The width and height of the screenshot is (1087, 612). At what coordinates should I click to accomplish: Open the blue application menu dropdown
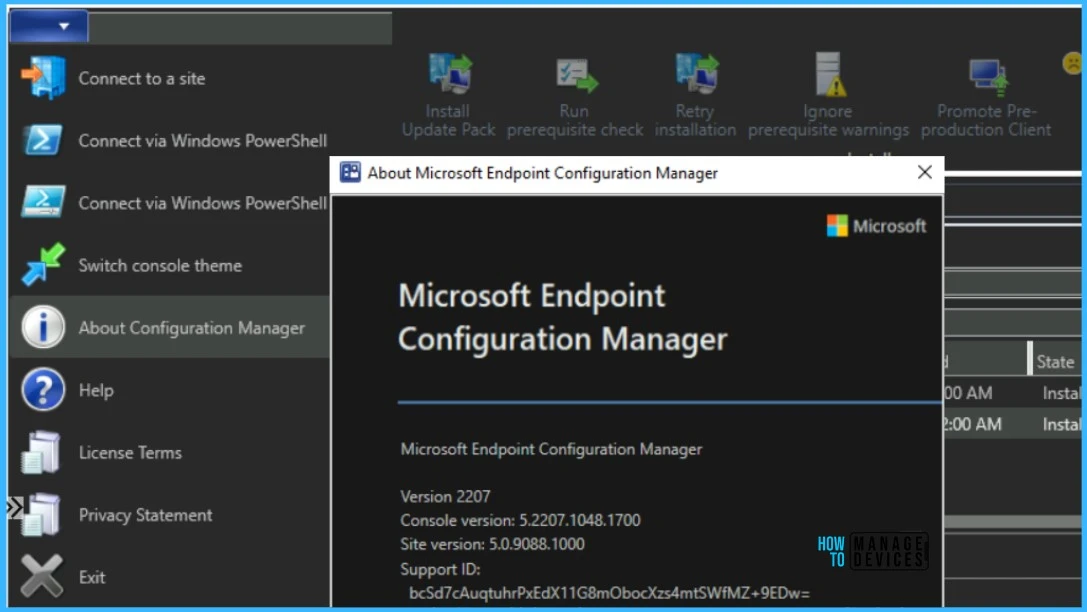point(49,26)
